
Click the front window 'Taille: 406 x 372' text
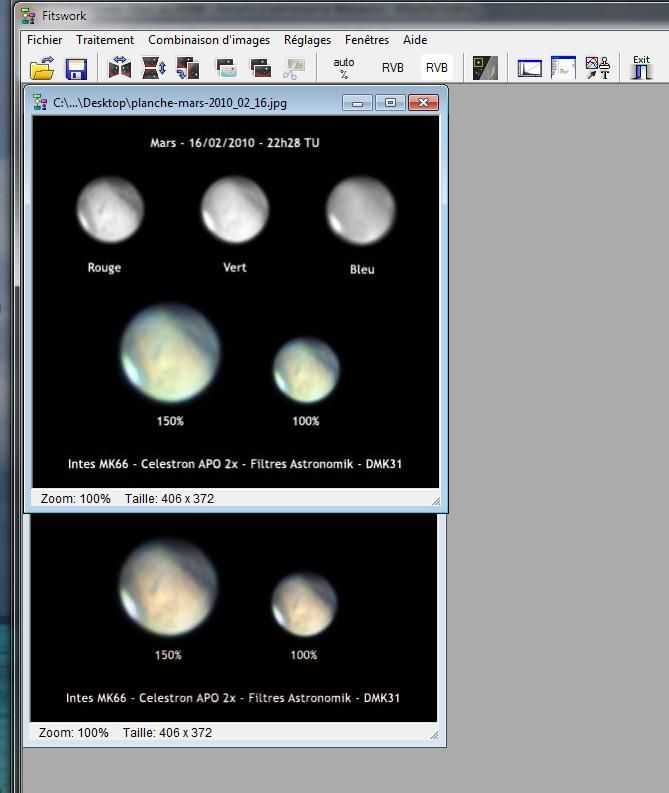click(x=169, y=499)
